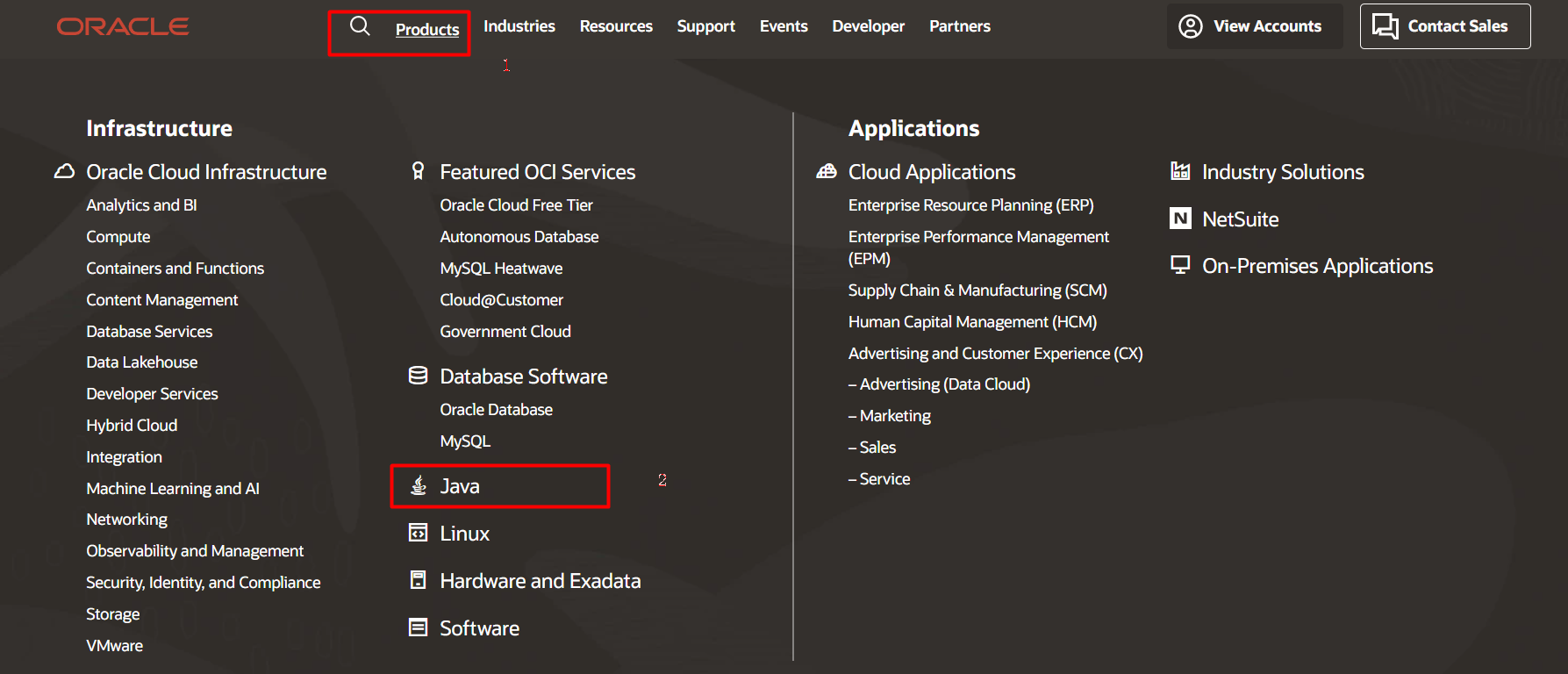
Task: Click the Cloud Applications heading text
Action: pyautogui.click(x=932, y=172)
